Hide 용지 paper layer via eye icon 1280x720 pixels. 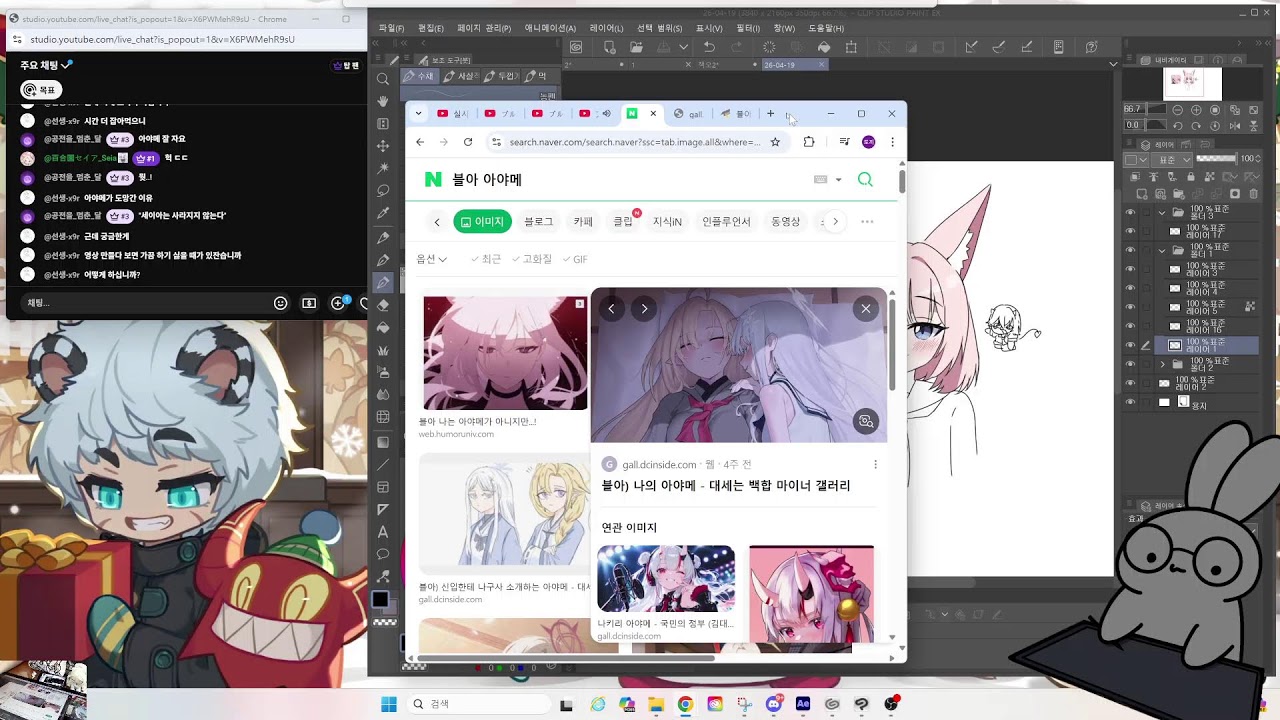[1131, 402]
